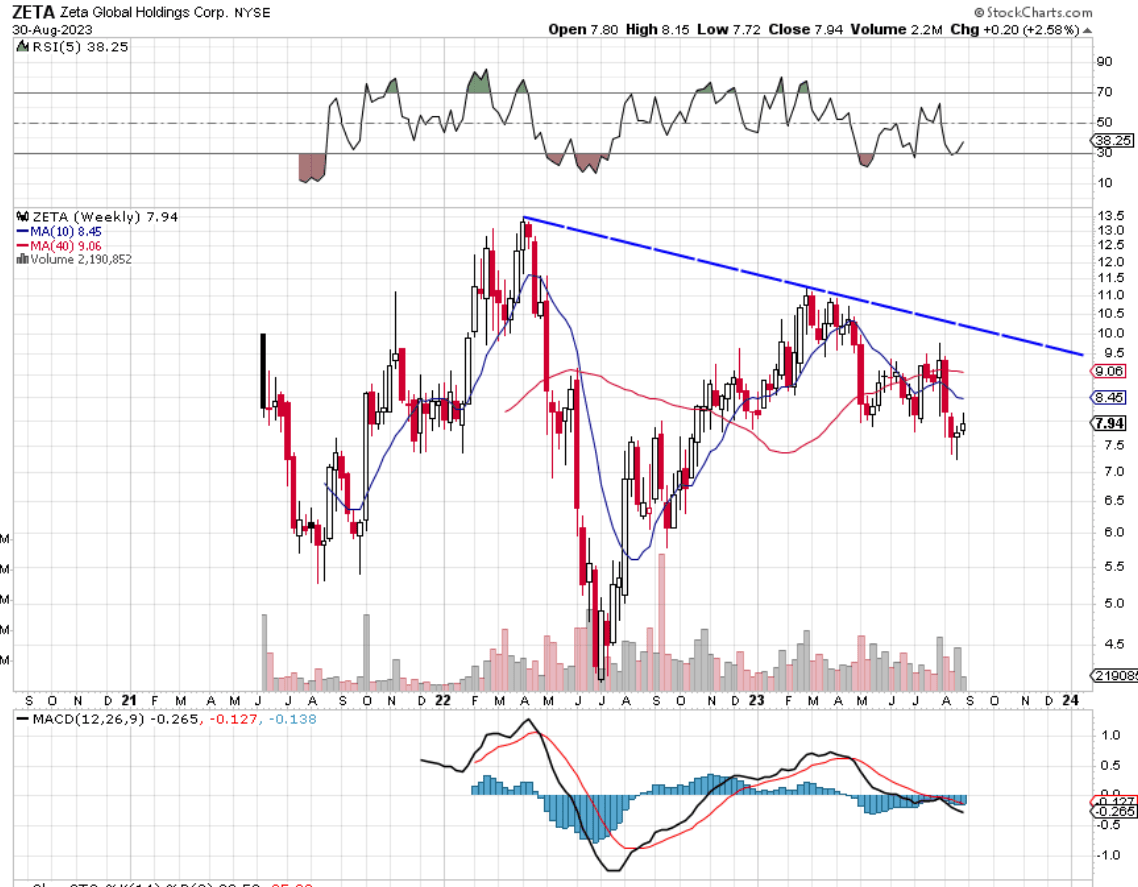Click the red -0.127 value in MACD legend
The height and width of the screenshot is (887, 1138).
point(235,719)
